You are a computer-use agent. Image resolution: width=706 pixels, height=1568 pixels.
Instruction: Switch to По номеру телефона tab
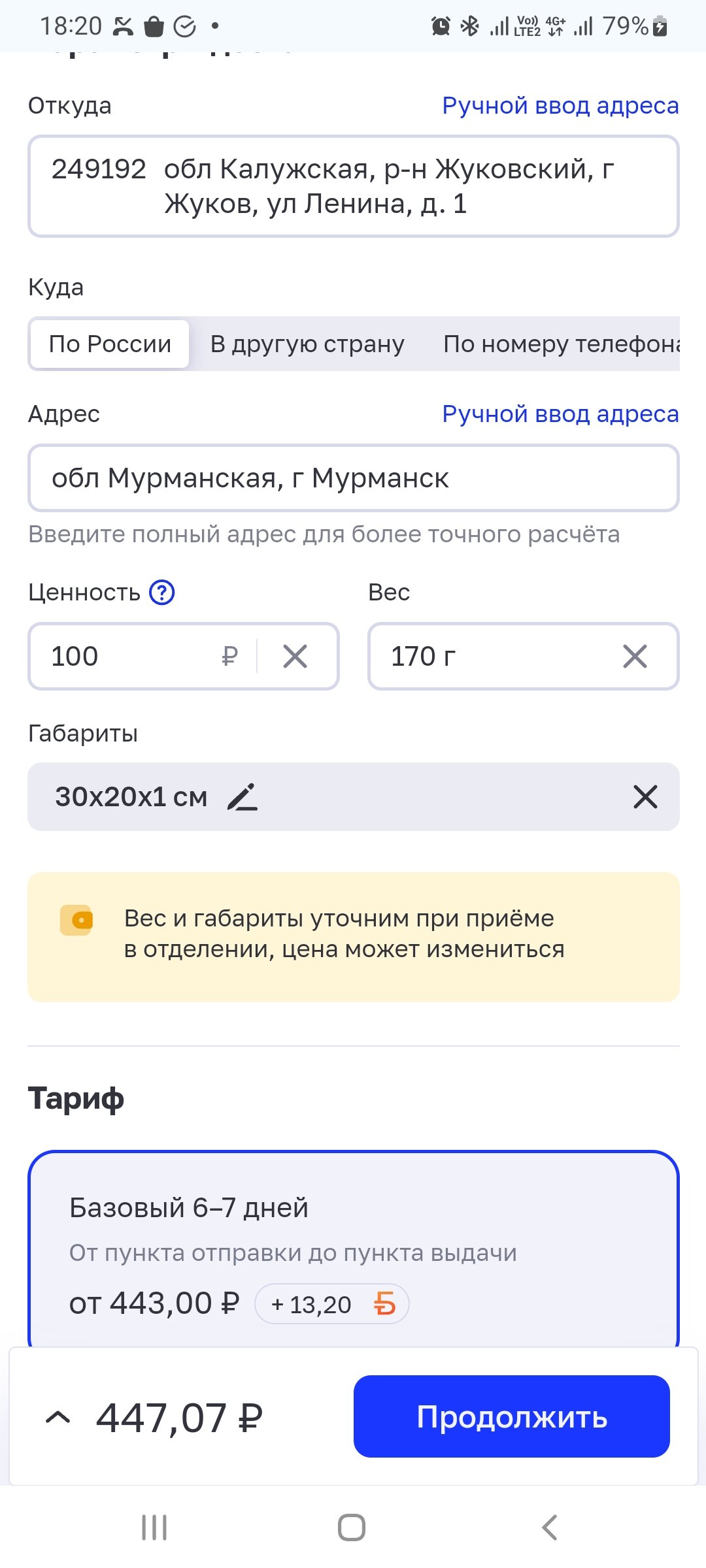pyautogui.click(x=561, y=344)
